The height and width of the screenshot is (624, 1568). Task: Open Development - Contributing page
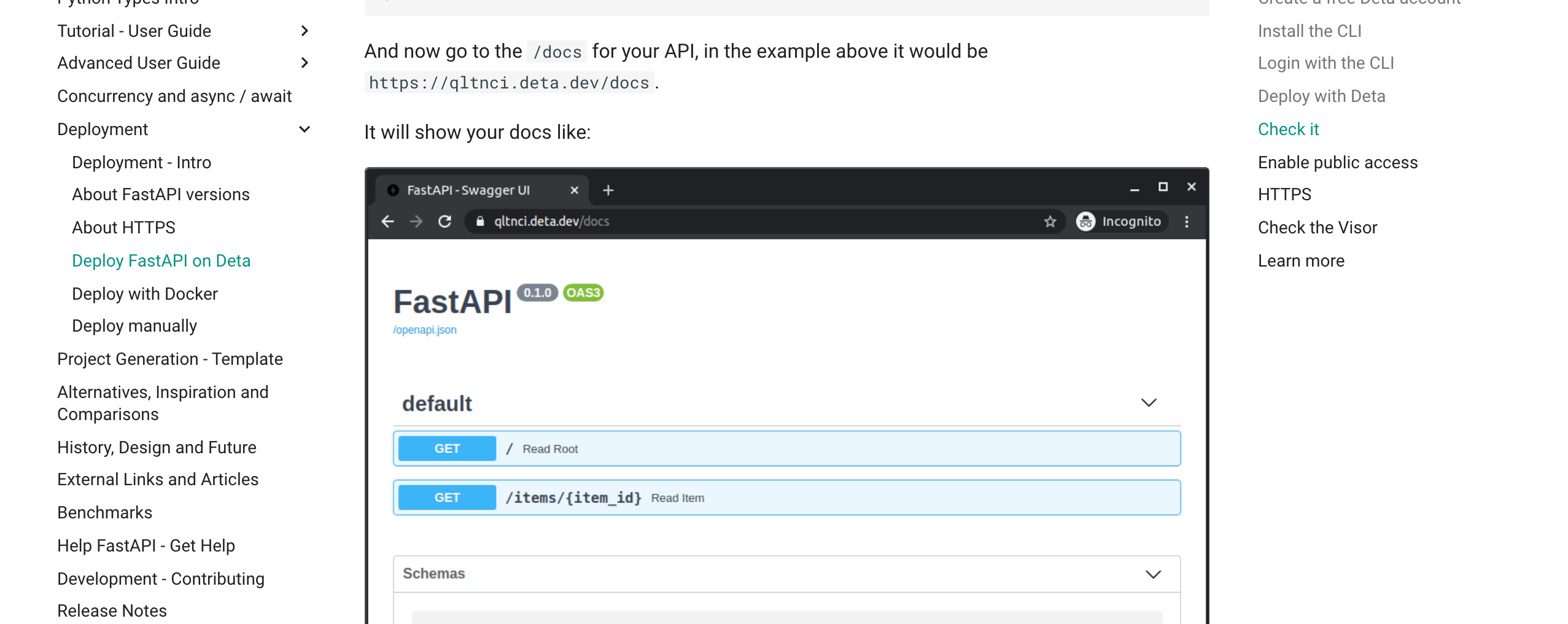pos(161,579)
